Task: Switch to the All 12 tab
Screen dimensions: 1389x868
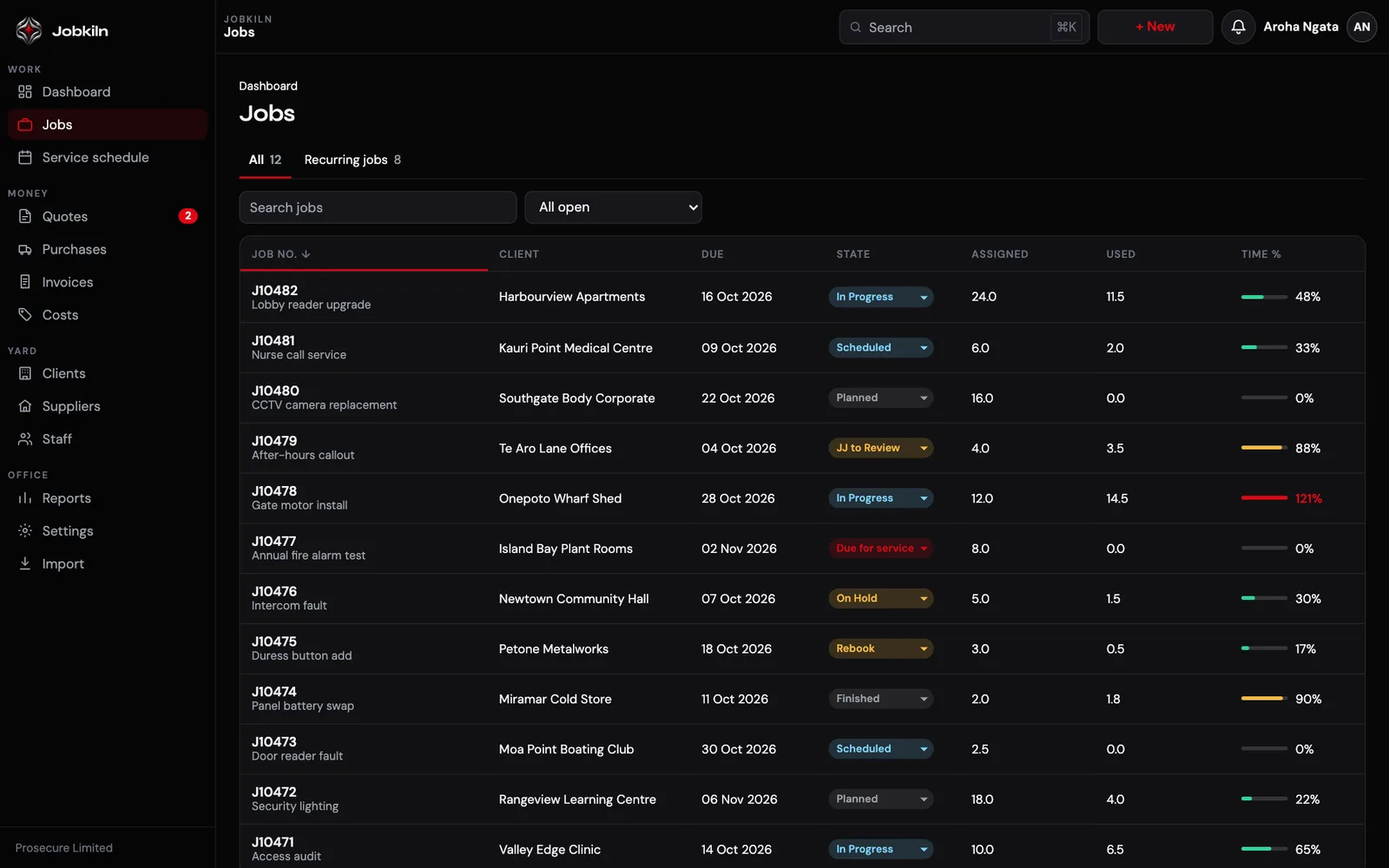Action: click(265, 160)
